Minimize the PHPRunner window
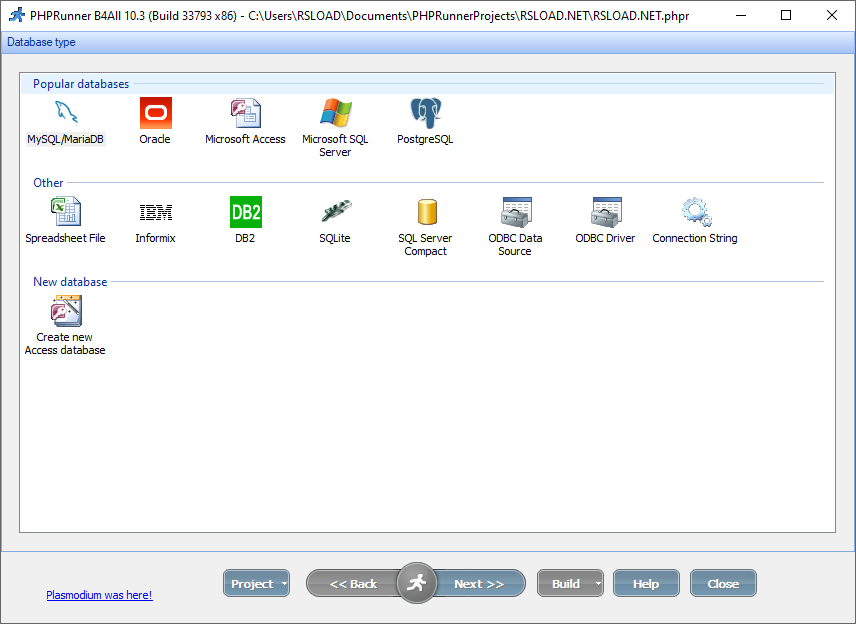This screenshot has height=624, width=856. [741, 15]
